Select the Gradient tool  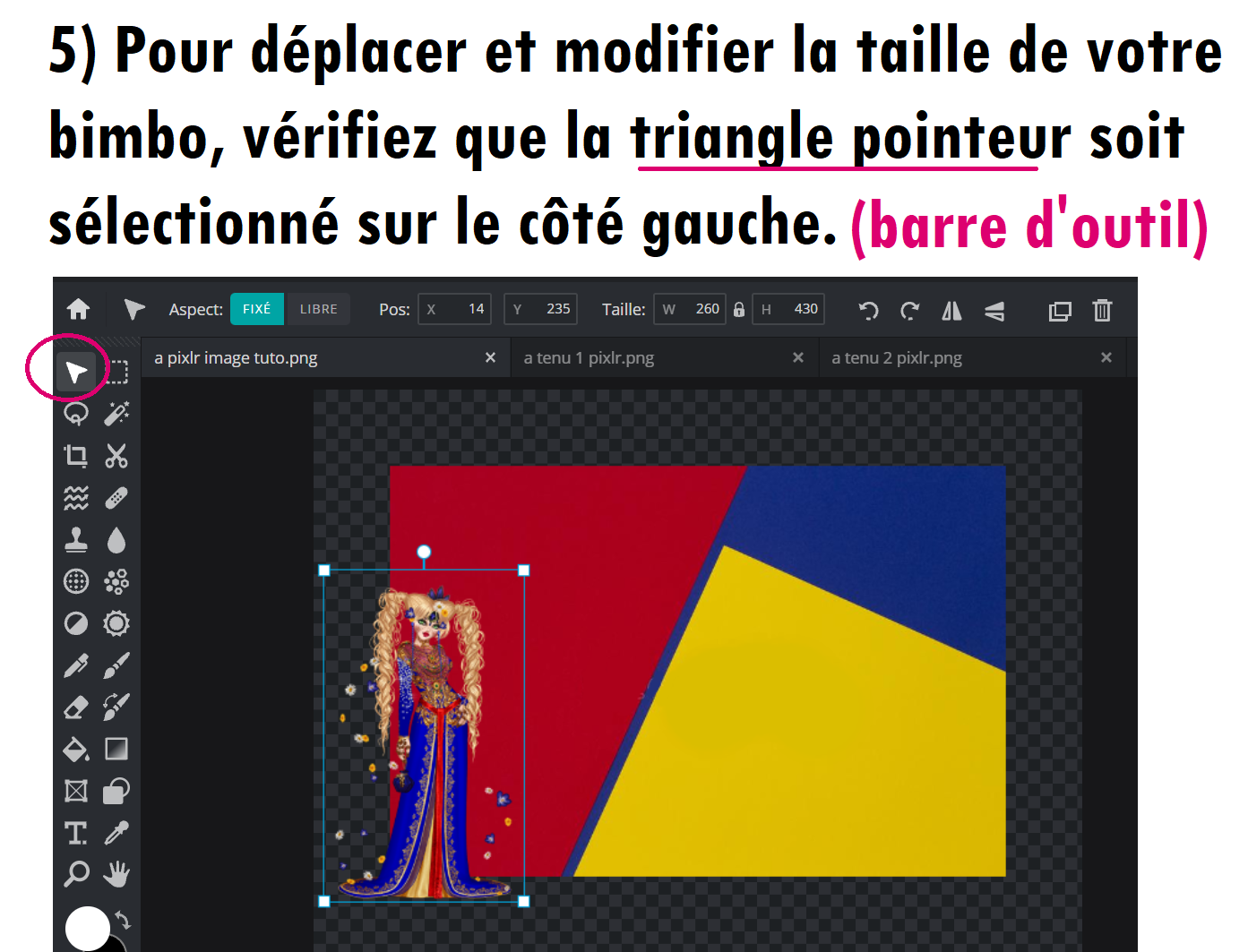(x=116, y=749)
